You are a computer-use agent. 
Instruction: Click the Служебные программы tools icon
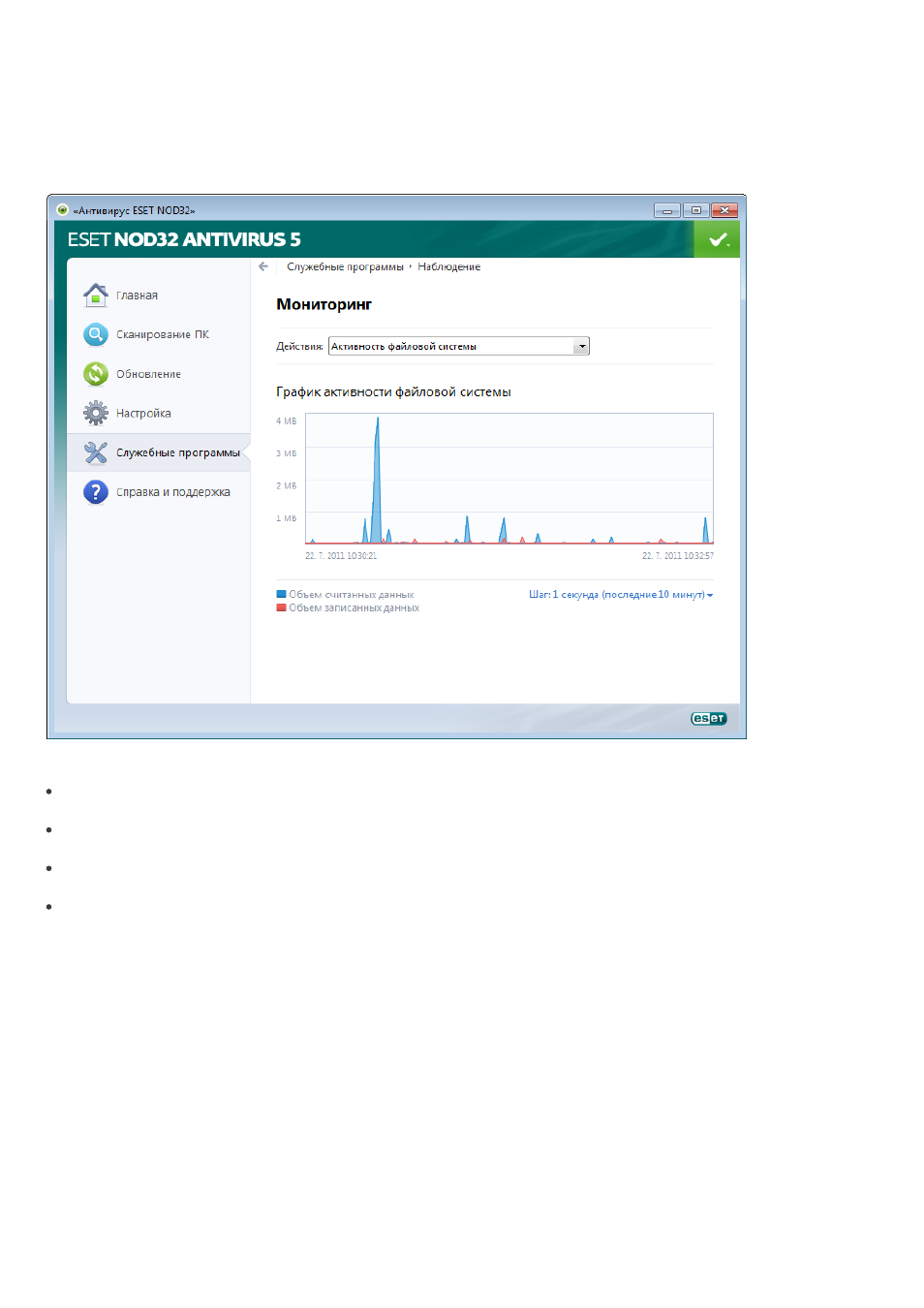click(96, 452)
